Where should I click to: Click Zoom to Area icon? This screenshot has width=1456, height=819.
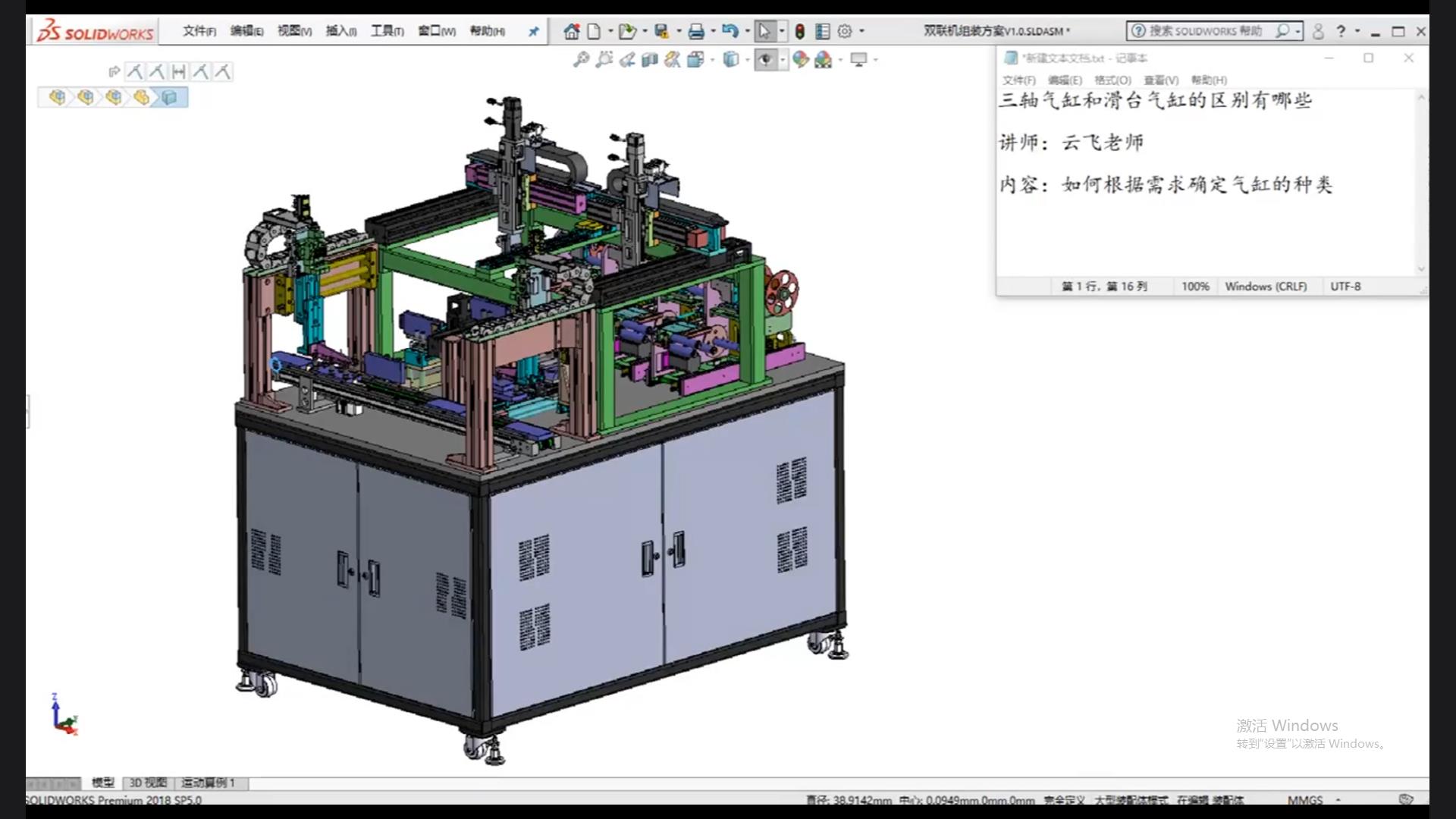click(604, 59)
